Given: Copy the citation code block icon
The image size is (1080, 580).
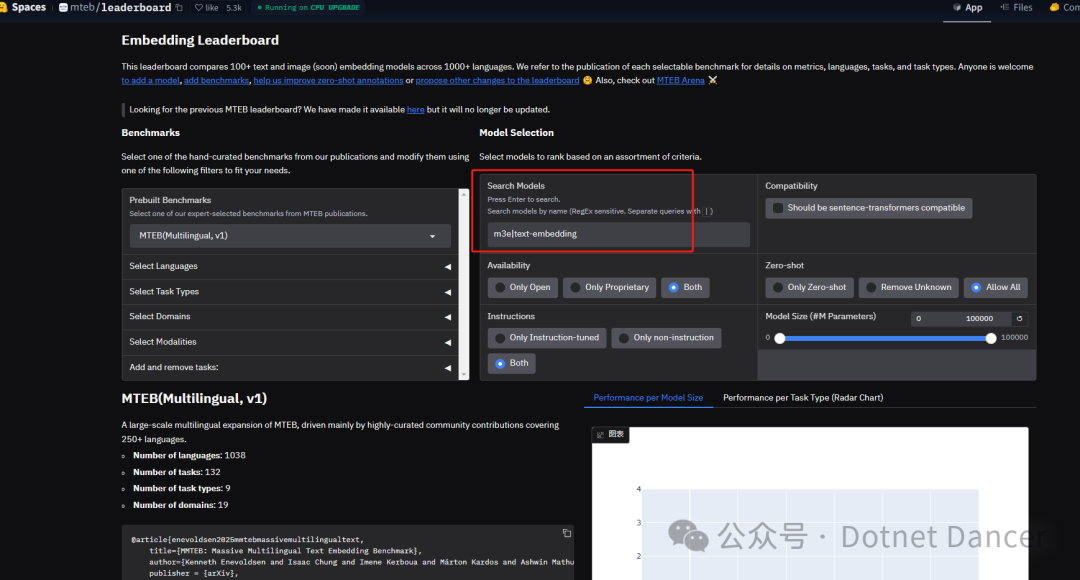Looking at the screenshot, I should 567,533.
